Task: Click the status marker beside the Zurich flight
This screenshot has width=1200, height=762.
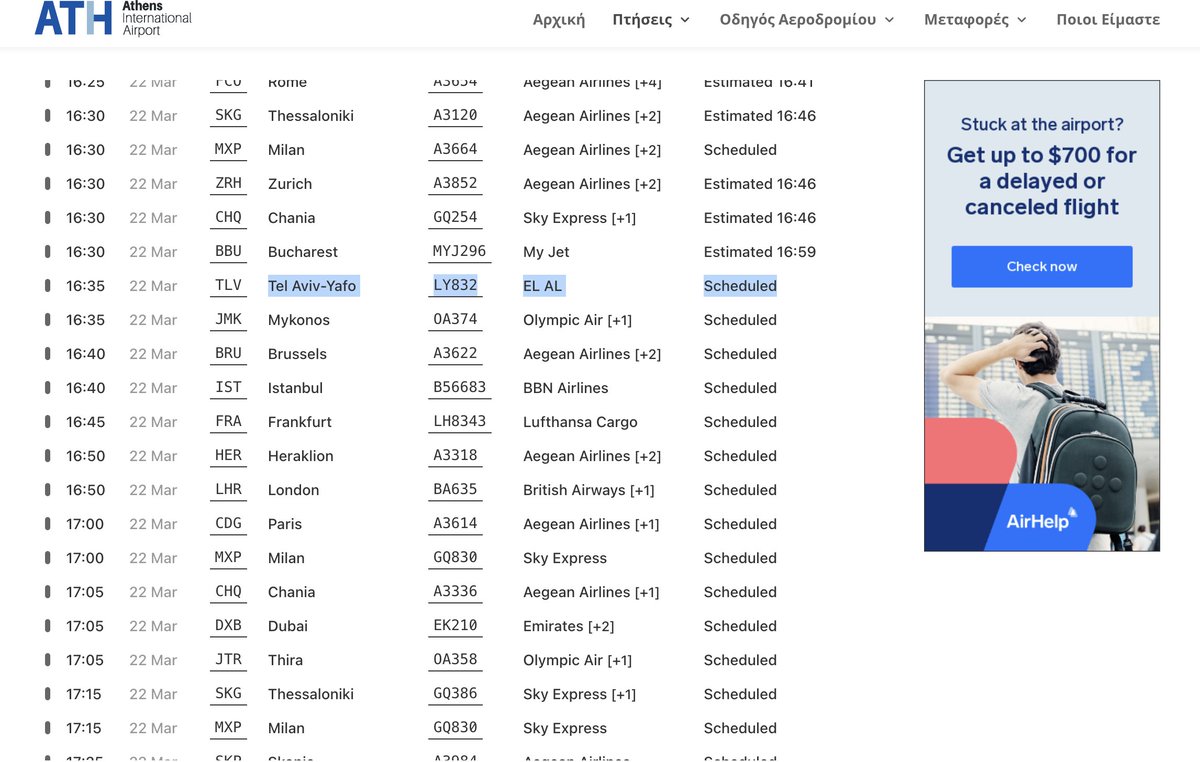Action: [47, 184]
